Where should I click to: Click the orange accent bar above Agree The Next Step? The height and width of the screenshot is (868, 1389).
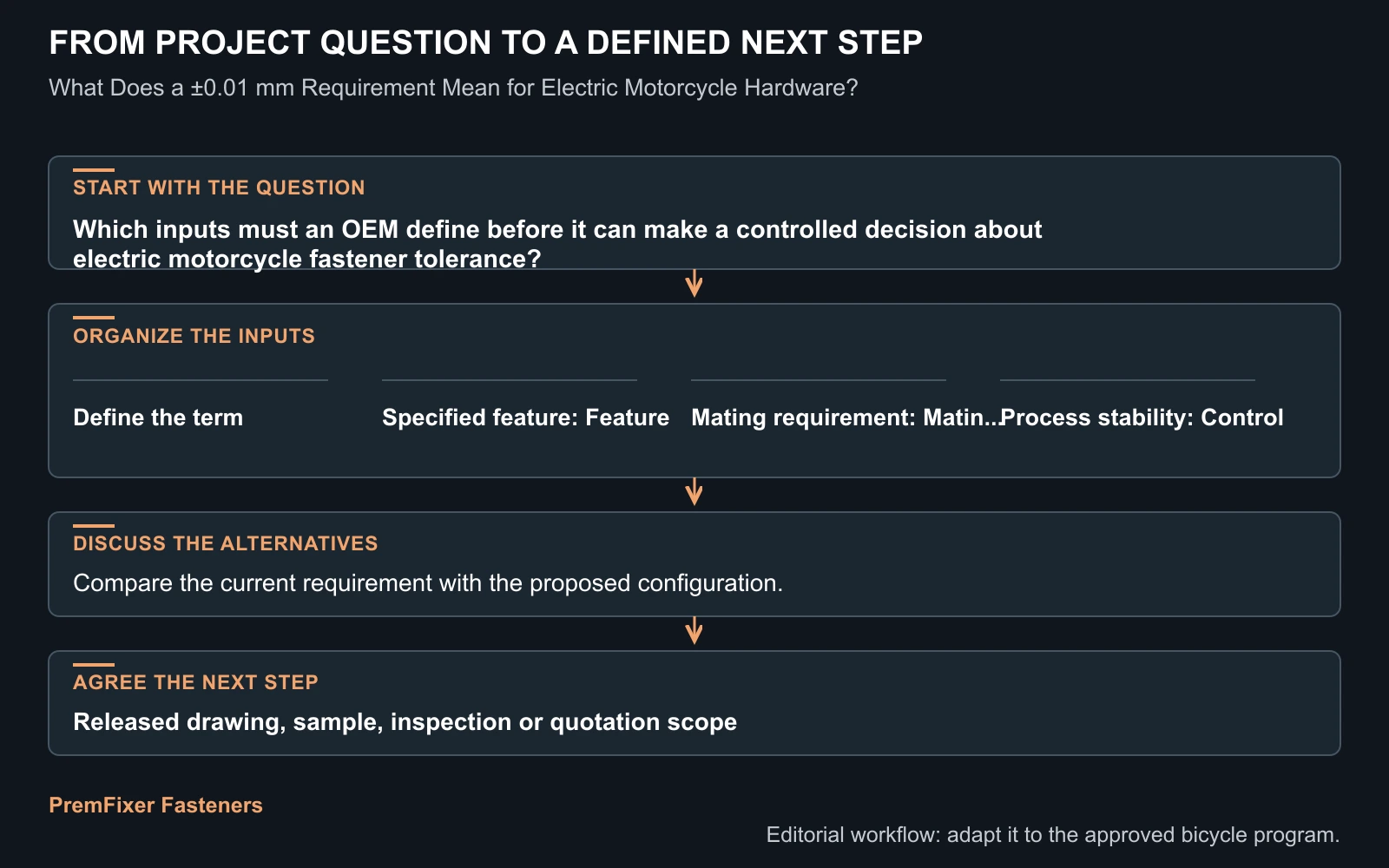(94, 665)
